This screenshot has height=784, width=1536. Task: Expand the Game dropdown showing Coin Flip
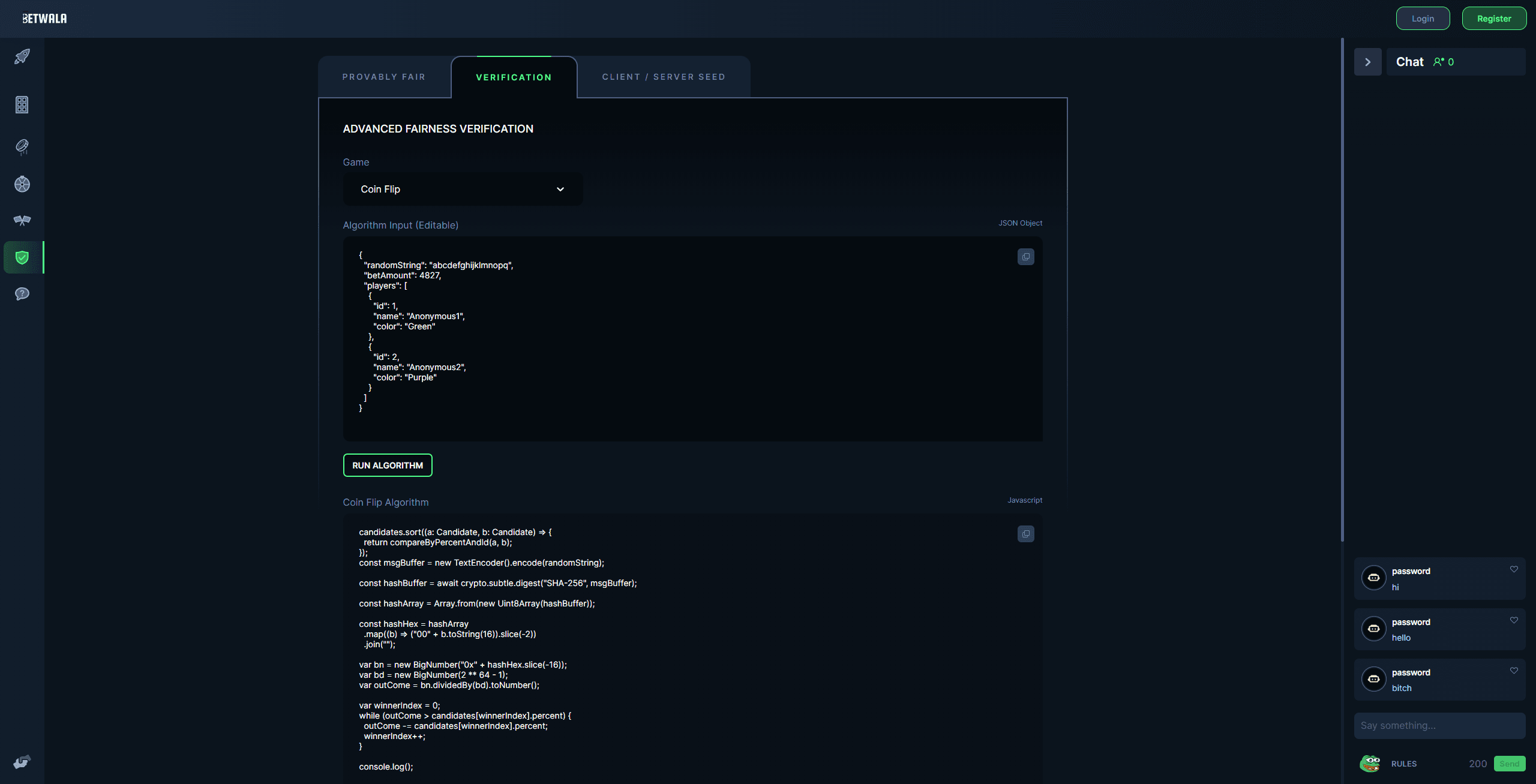coord(462,189)
